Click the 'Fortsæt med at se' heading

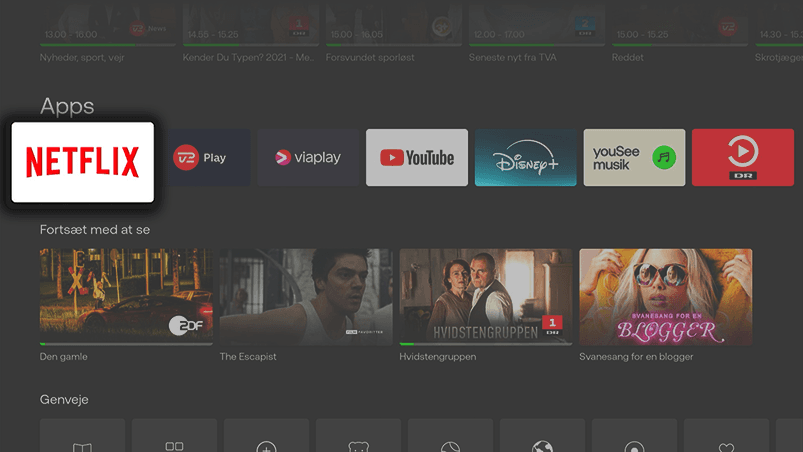pos(95,230)
